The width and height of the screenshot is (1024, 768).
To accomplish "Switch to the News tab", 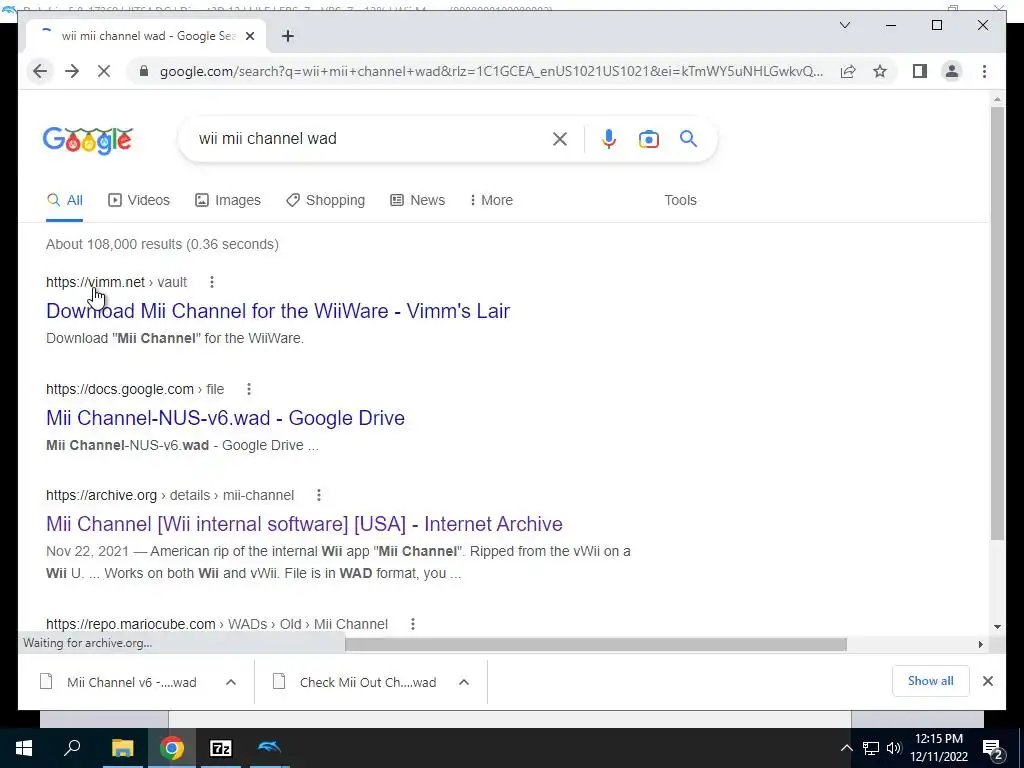I will click(417, 200).
